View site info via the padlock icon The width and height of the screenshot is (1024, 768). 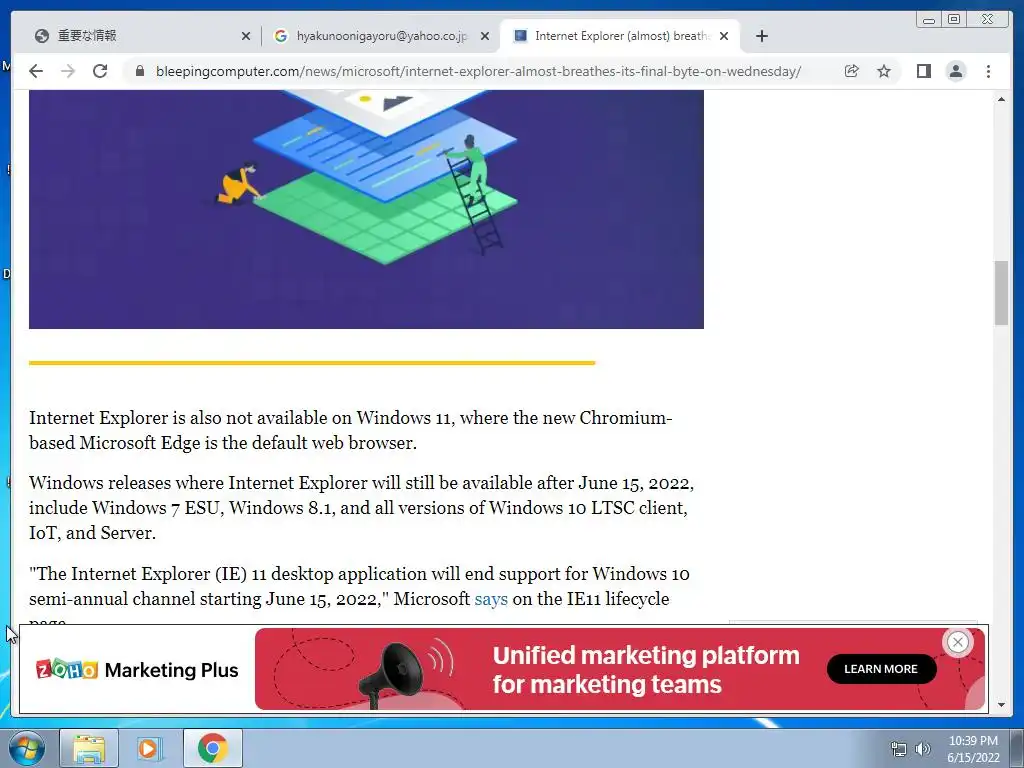[139, 71]
